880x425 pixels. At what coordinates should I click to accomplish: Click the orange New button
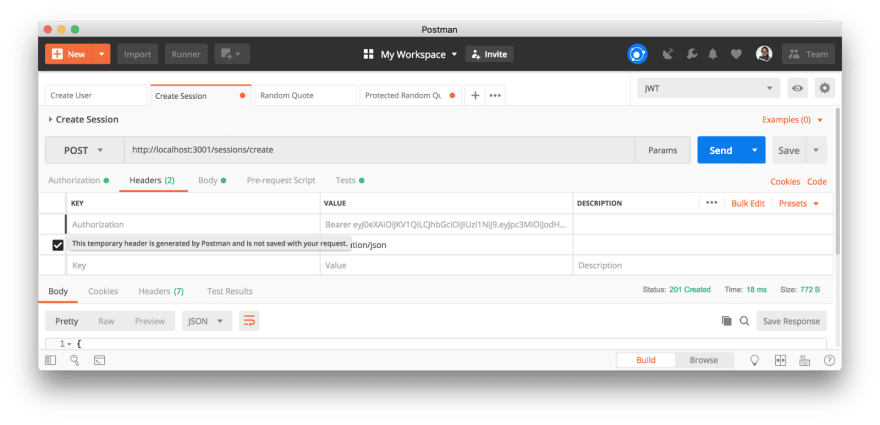point(68,54)
